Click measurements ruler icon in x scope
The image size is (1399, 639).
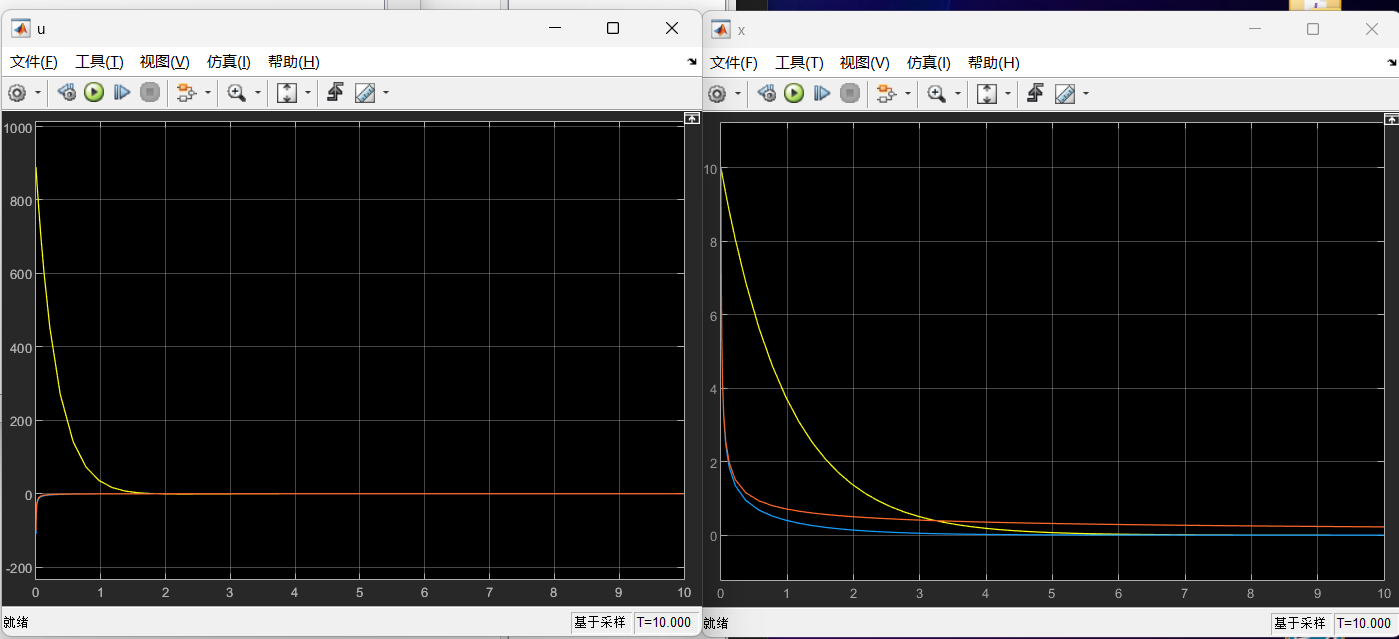point(1065,94)
